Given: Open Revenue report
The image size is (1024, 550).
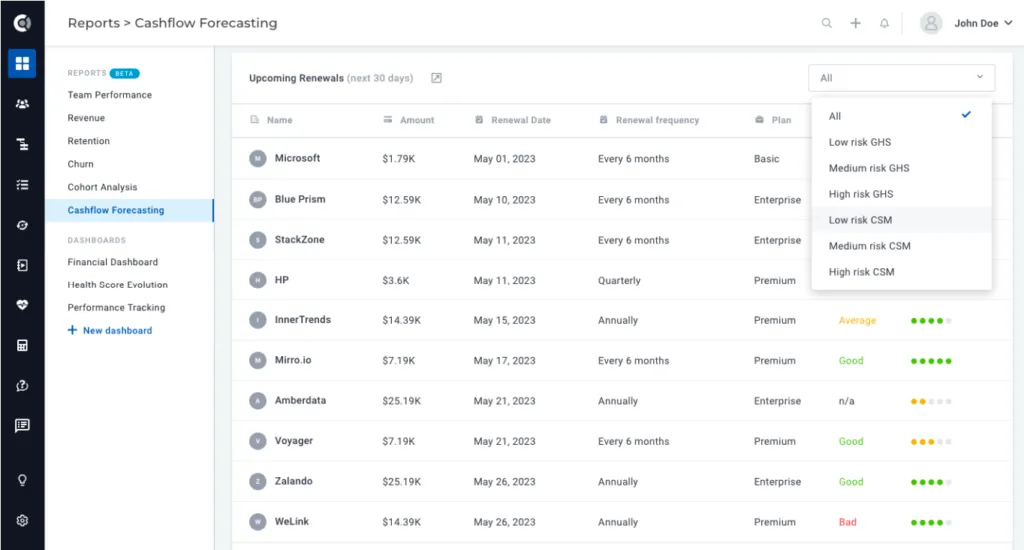Looking at the screenshot, I should point(86,118).
